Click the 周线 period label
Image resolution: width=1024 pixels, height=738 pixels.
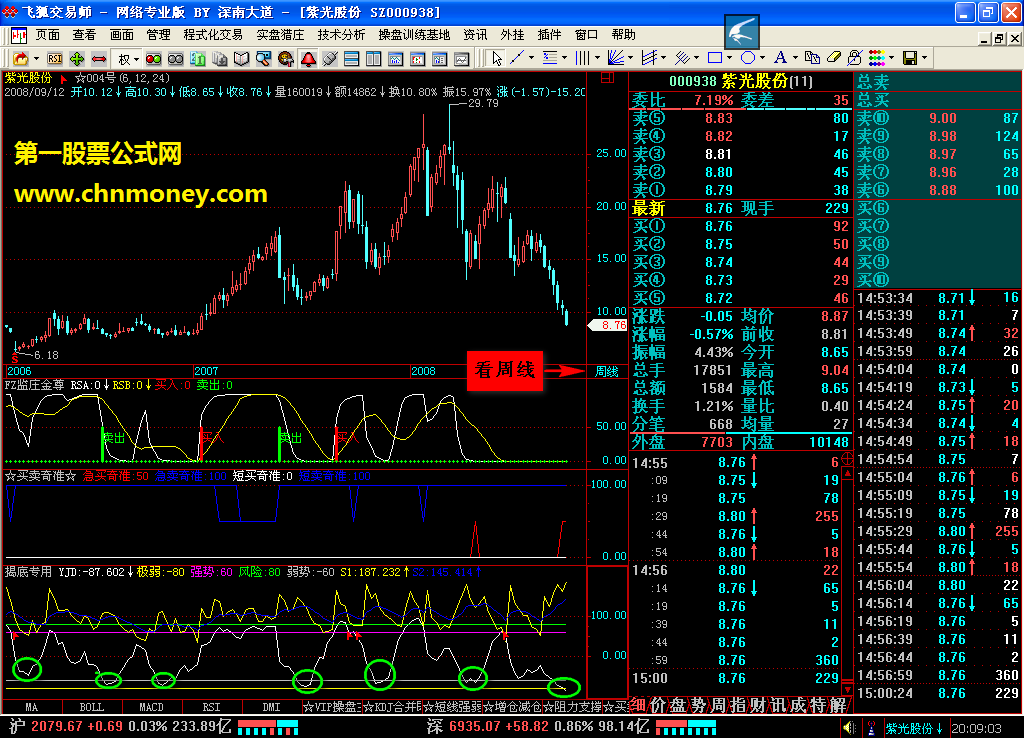coord(607,372)
